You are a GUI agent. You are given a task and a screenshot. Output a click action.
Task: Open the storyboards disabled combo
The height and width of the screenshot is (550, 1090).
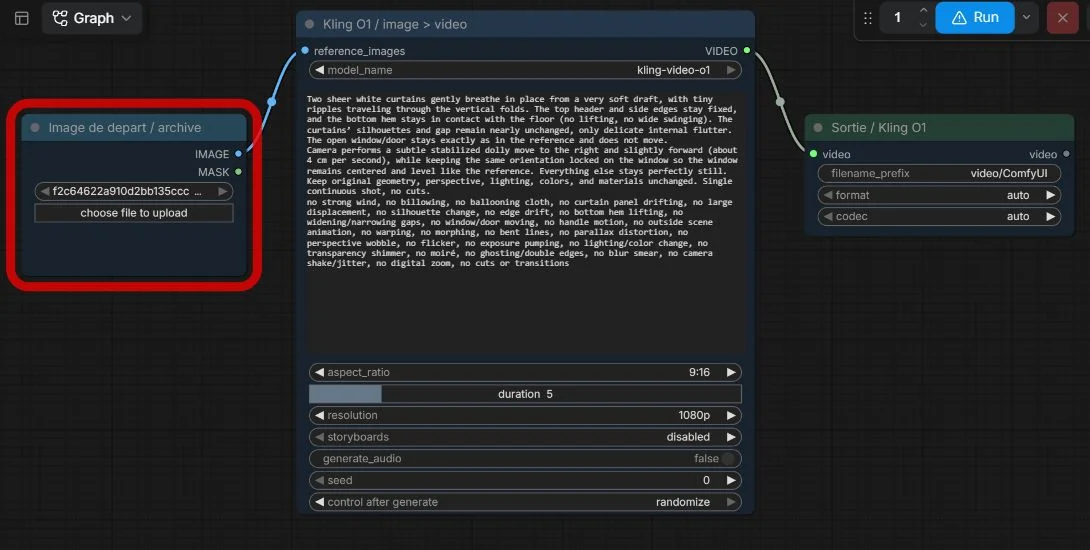525,437
